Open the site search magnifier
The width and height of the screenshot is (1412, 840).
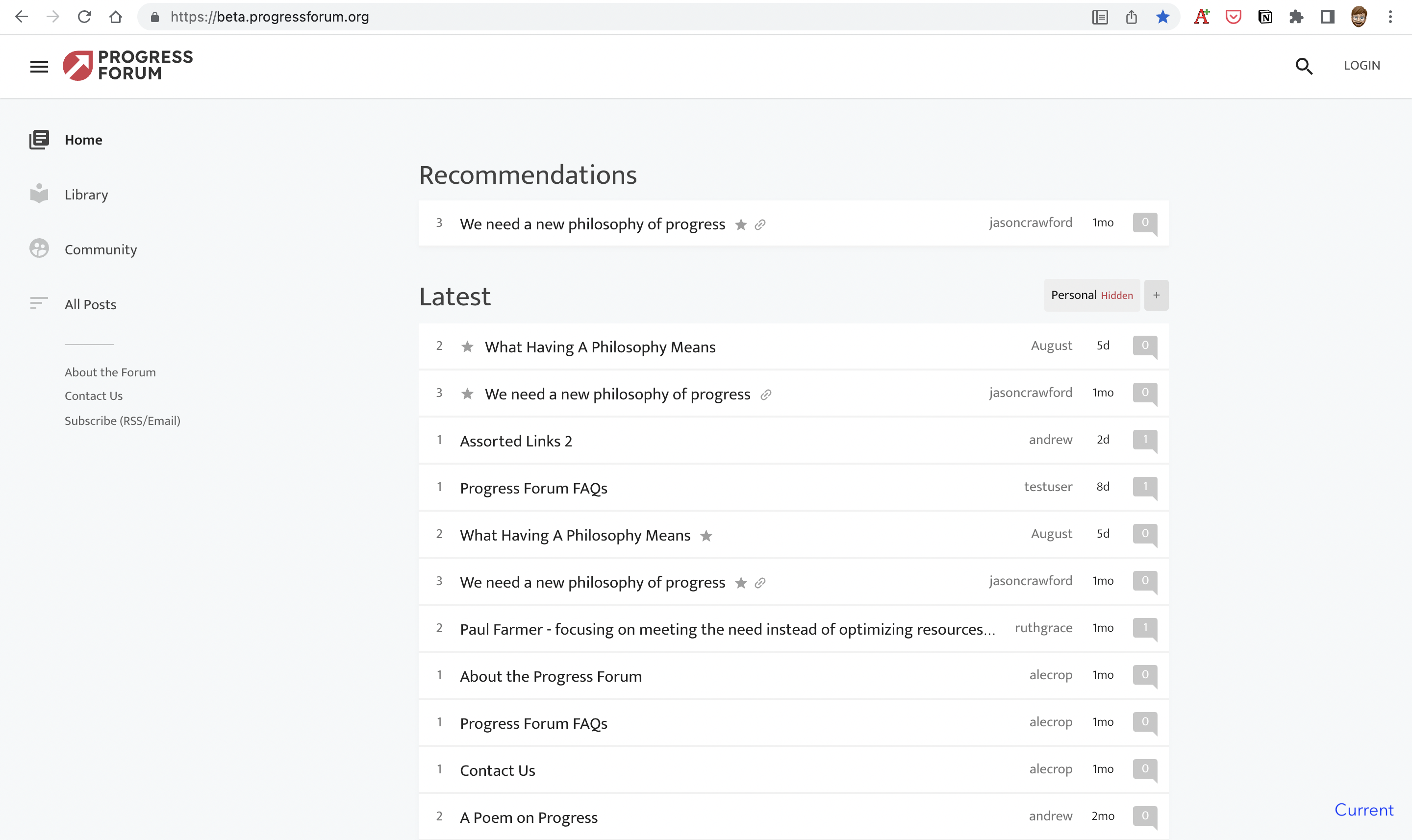coord(1303,66)
